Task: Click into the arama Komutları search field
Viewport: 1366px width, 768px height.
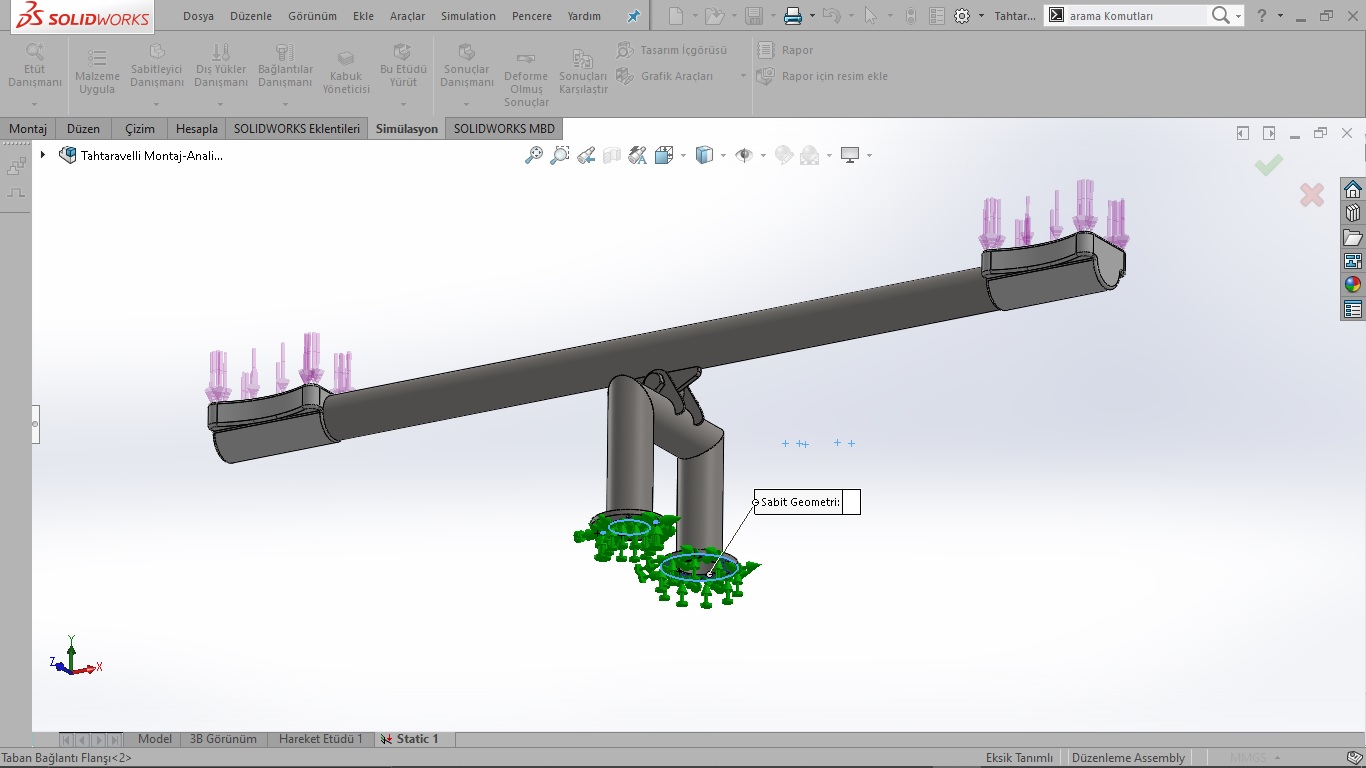Action: [1136, 16]
